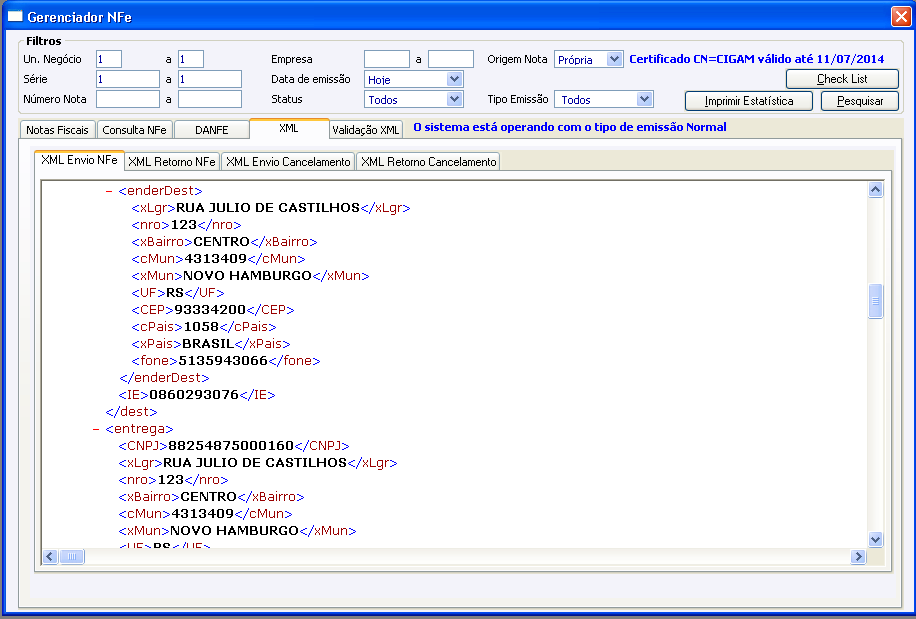Click the vertical scrollbar down arrow

tap(876, 539)
